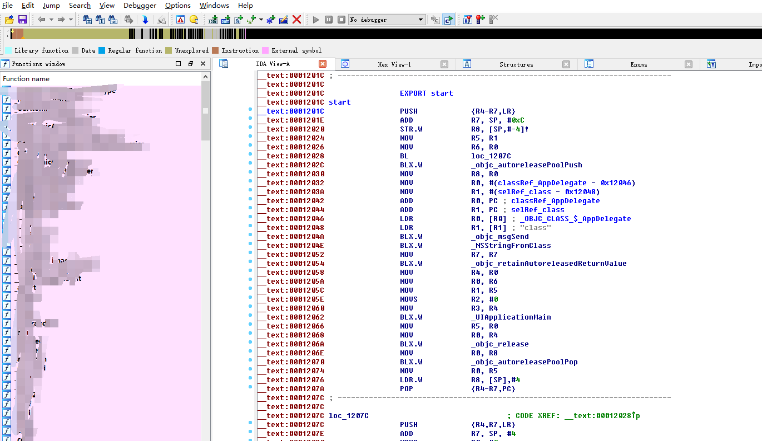Switch to the Enums tab
Screen dimensions: 762x441
638,64
